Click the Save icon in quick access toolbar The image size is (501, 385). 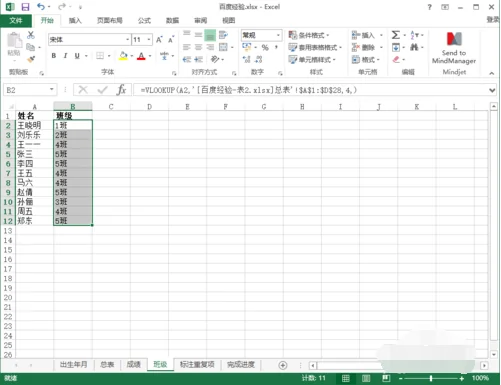[25, 7]
